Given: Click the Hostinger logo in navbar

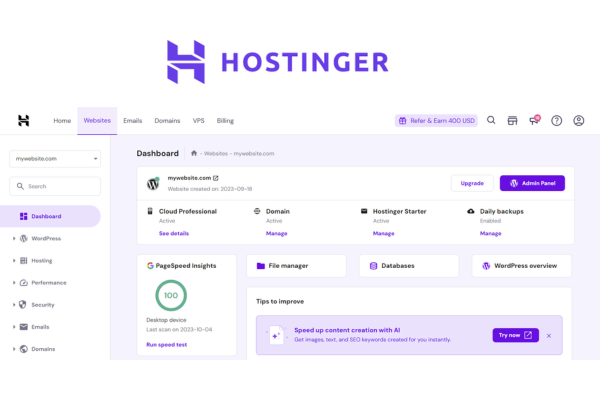Looking at the screenshot, I should [x=23, y=121].
